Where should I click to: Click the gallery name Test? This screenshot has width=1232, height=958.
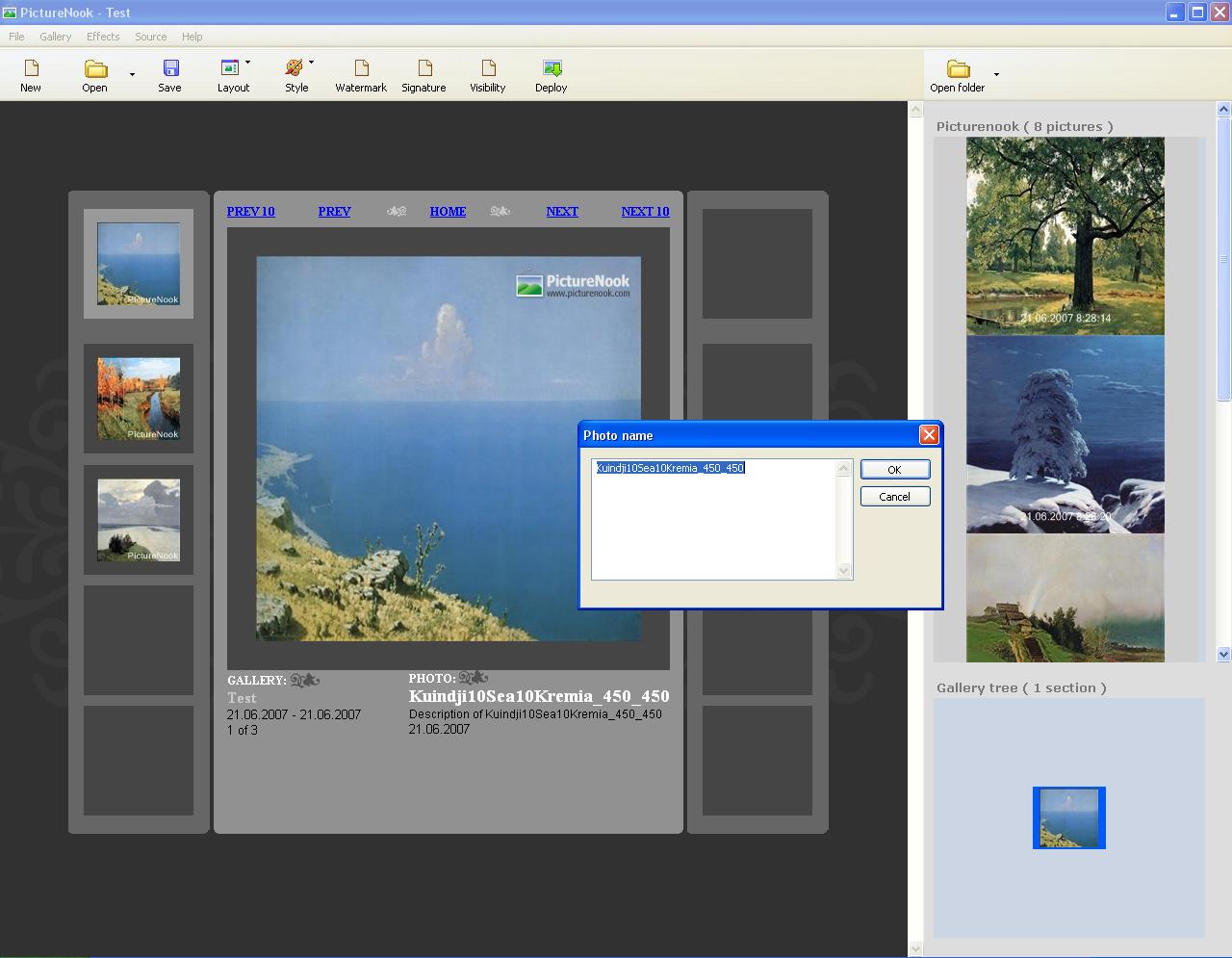(242, 698)
